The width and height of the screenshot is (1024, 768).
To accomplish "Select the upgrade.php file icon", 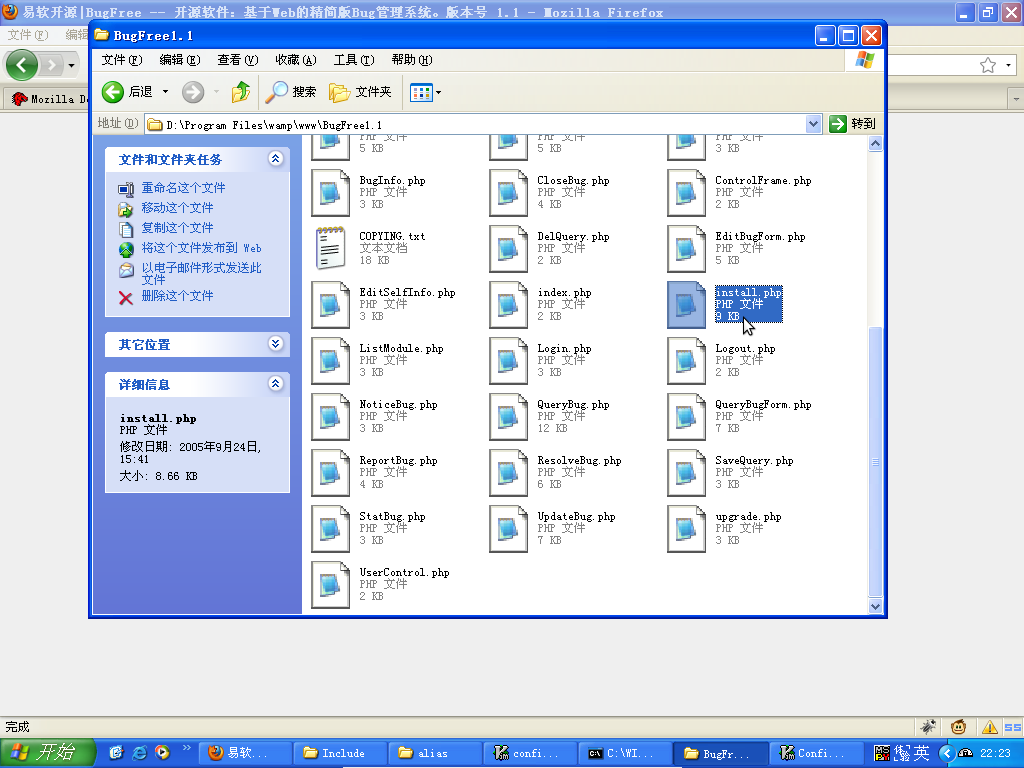I will click(686, 529).
